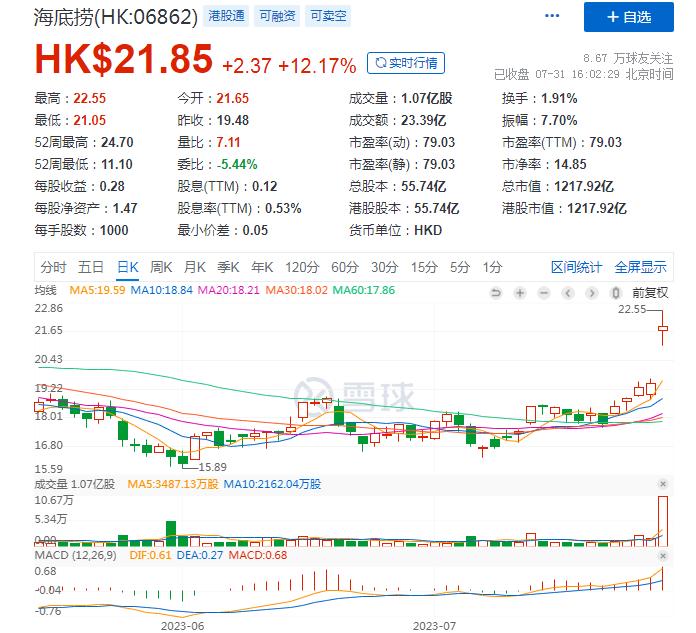Click the 换手 value 1.91%
The width and height of the screenshot is (696, 633).
pos(559,98)
